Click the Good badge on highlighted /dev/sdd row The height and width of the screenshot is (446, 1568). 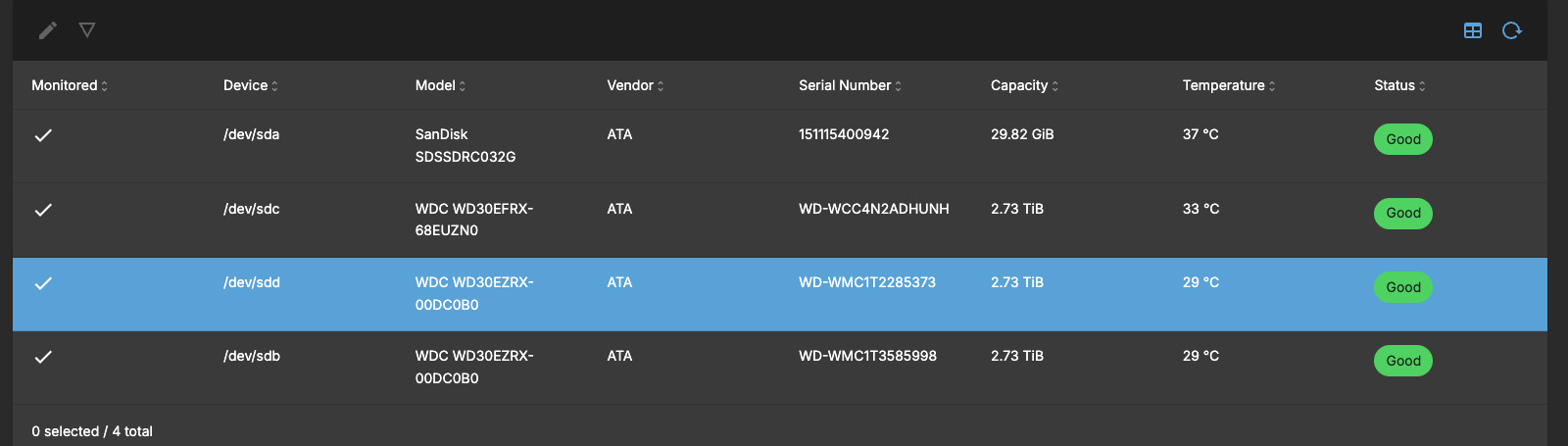pyautogui.click(x=1402, y=287)
